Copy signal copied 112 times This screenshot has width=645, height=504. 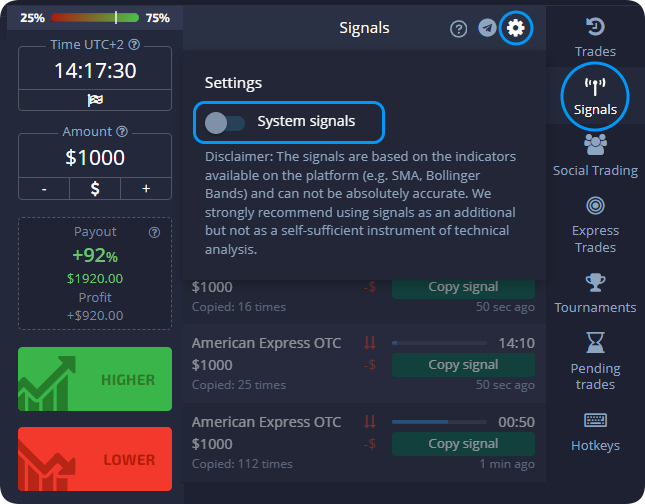pos(463,444)
